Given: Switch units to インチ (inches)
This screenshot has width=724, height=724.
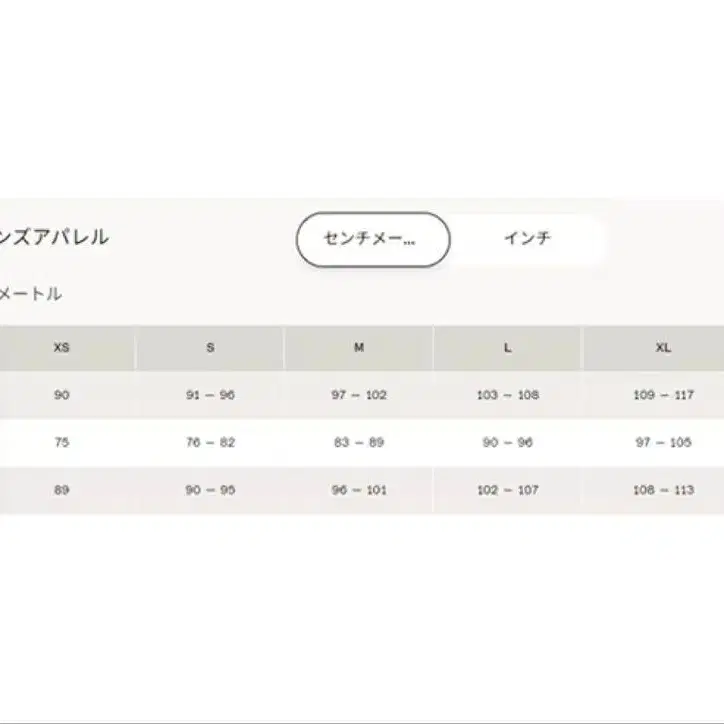Looking at the screenshot, I should click(529, 239).
